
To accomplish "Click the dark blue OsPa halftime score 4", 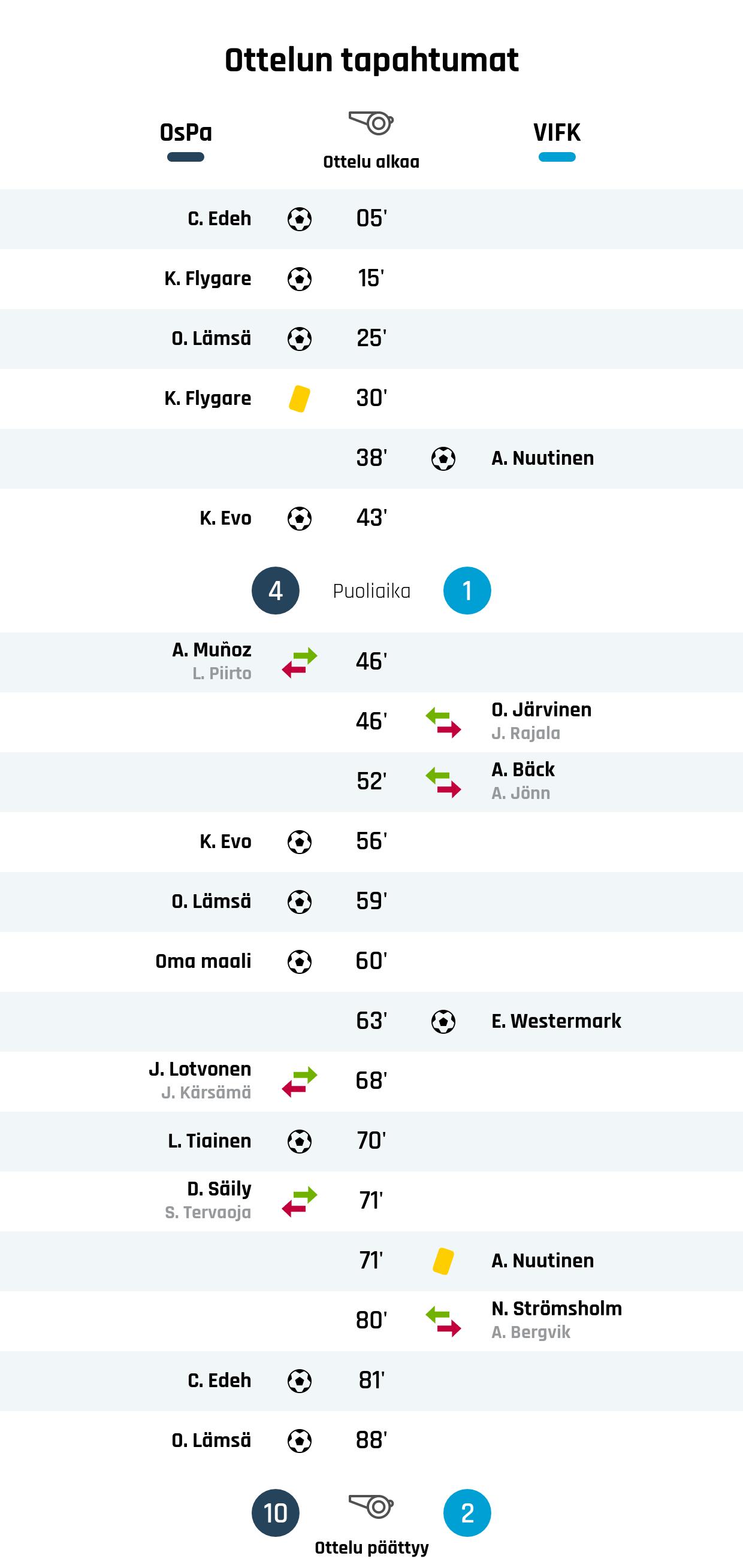I will [275, 591].
